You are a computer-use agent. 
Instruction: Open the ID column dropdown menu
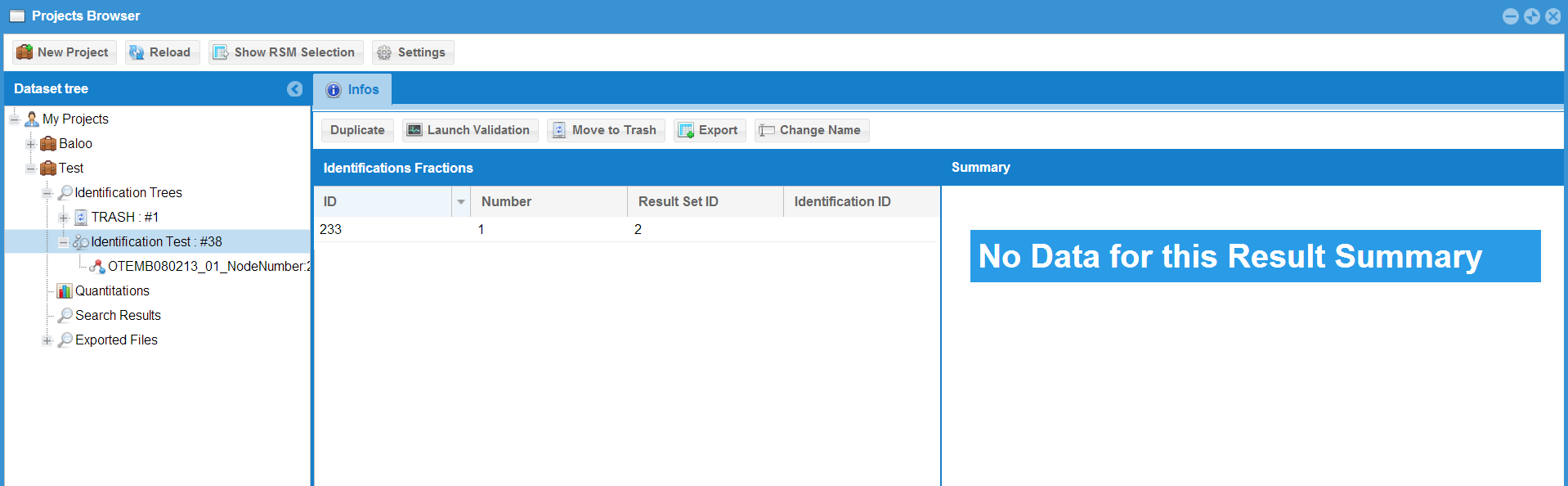point(461,202)
